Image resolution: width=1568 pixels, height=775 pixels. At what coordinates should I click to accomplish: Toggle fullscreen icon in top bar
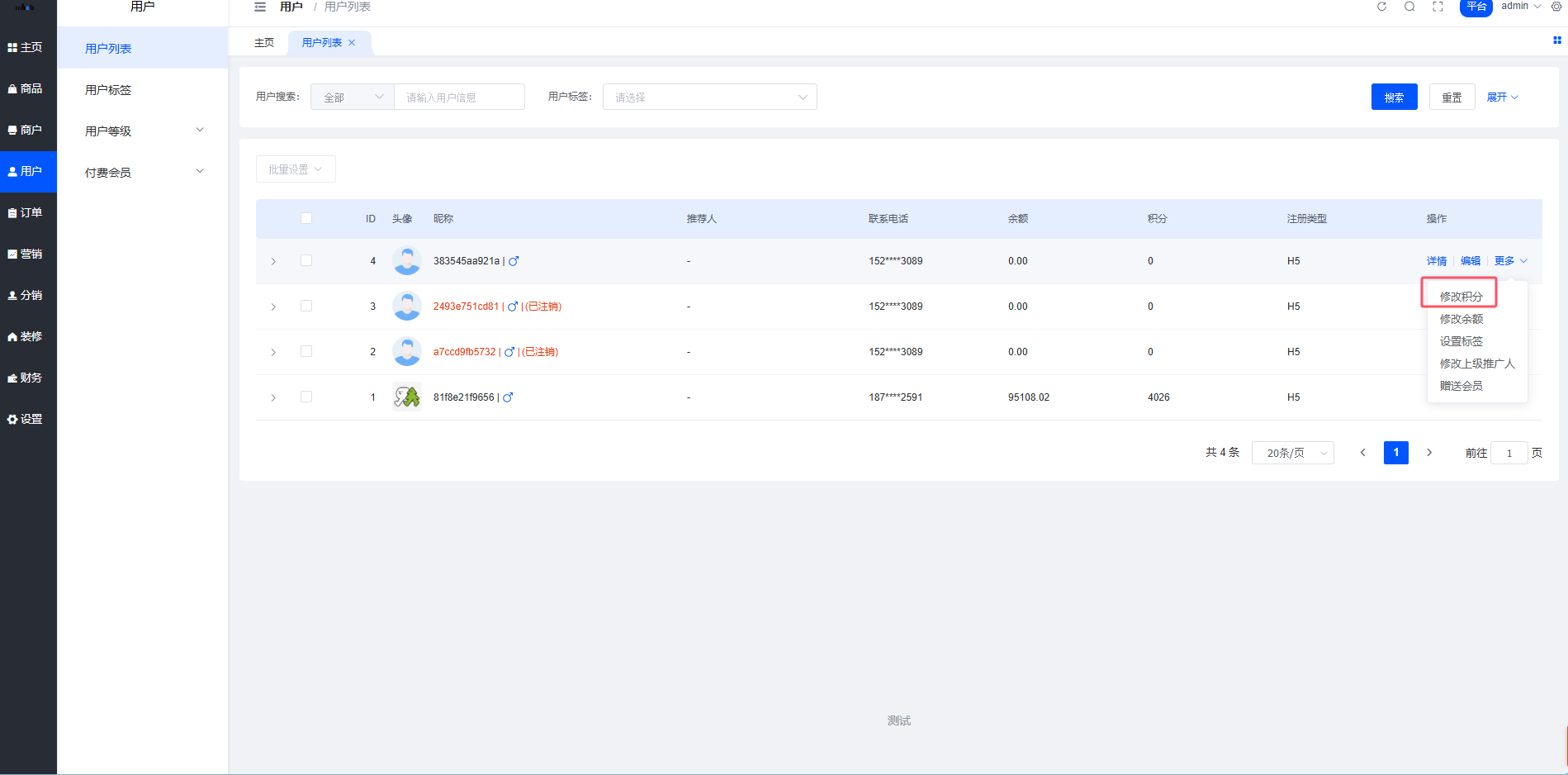tap(1438, 7)
